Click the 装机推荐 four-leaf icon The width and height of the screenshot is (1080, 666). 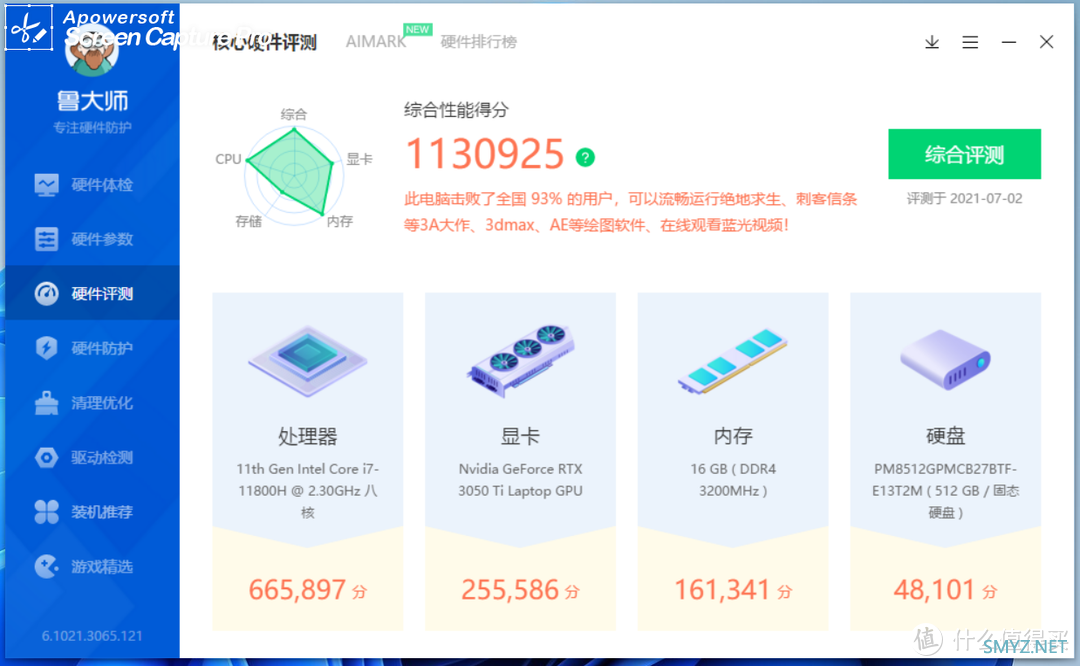pos(46,512)
